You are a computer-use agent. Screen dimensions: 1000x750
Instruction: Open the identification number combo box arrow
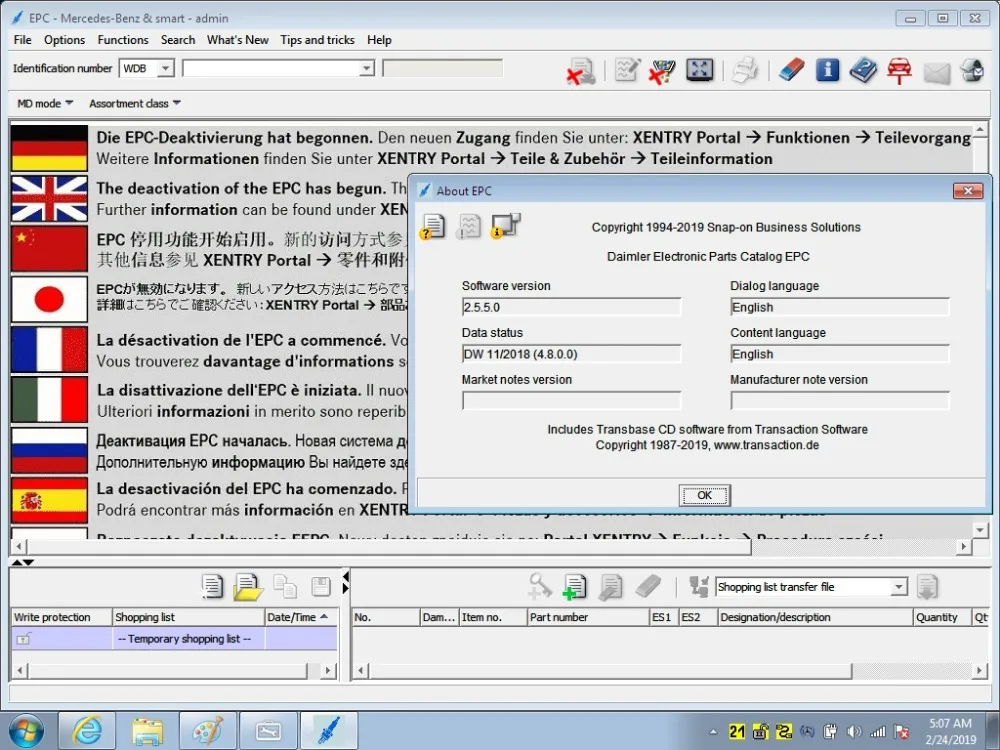tap(367, 68)
